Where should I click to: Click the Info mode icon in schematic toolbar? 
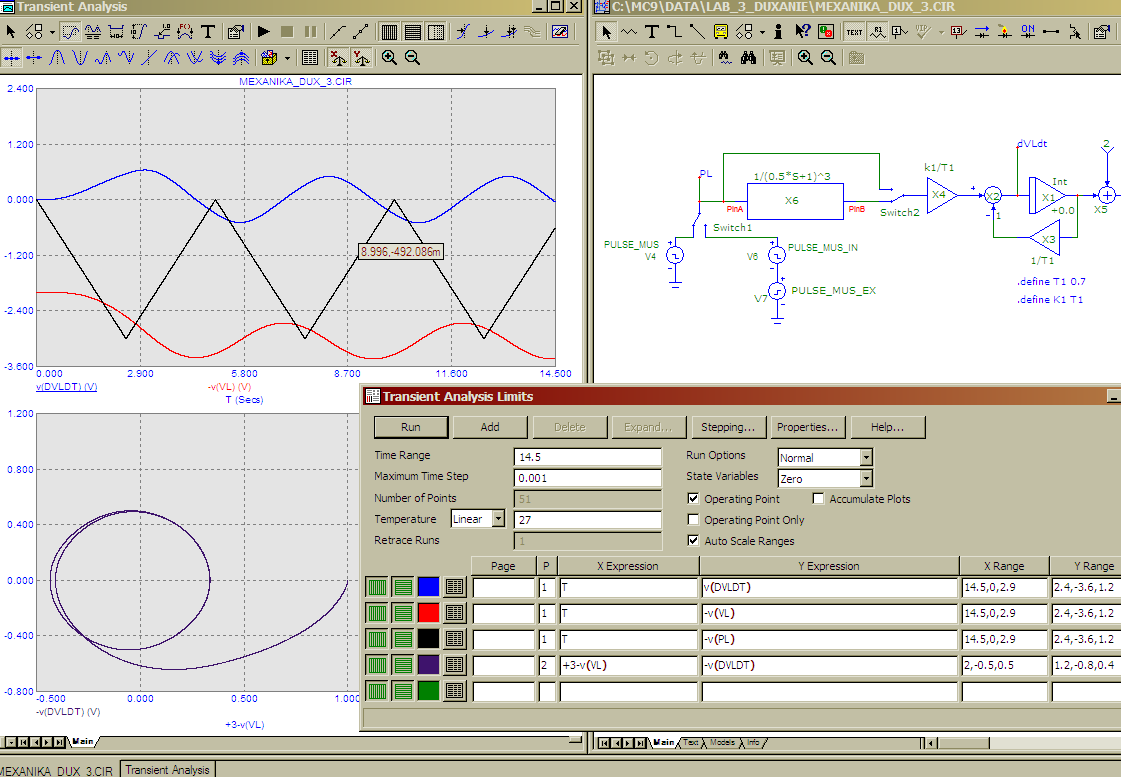coord(779,31)
